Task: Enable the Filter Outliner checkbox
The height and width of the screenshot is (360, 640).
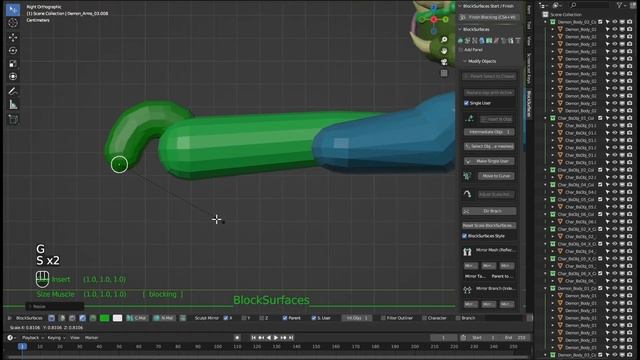Action: click(x=383, y=318)
